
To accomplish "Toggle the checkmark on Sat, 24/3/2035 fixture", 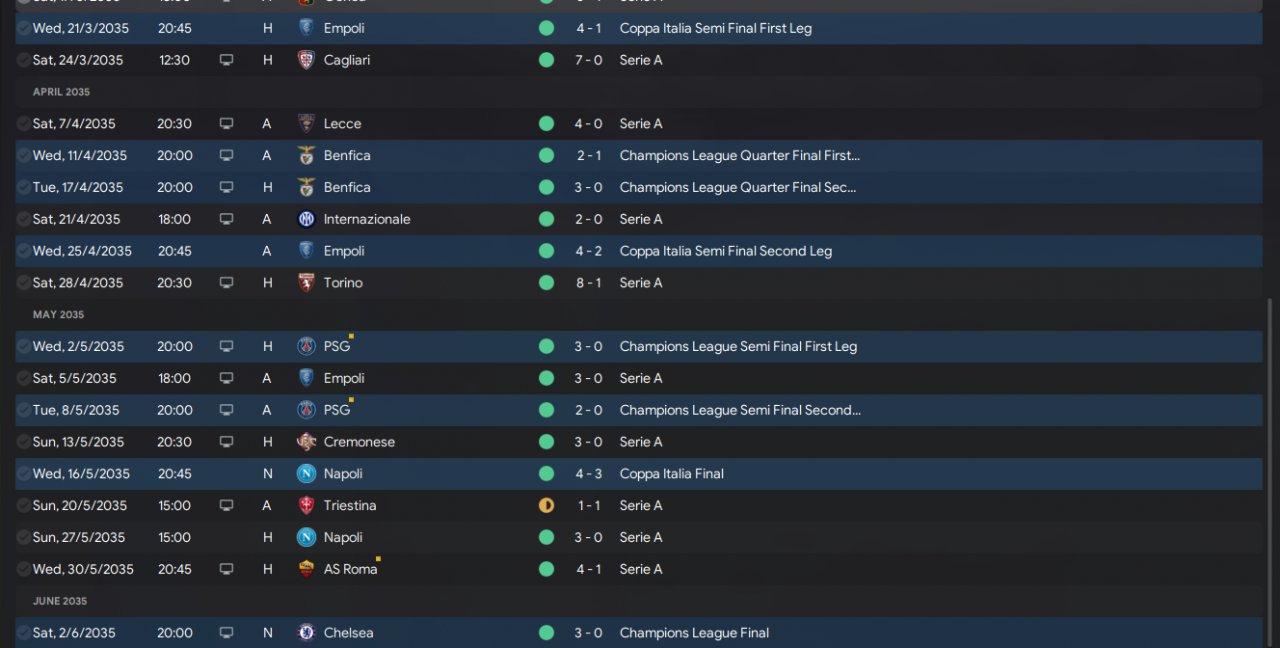I will pyautogui.click(x=23, y=60).
